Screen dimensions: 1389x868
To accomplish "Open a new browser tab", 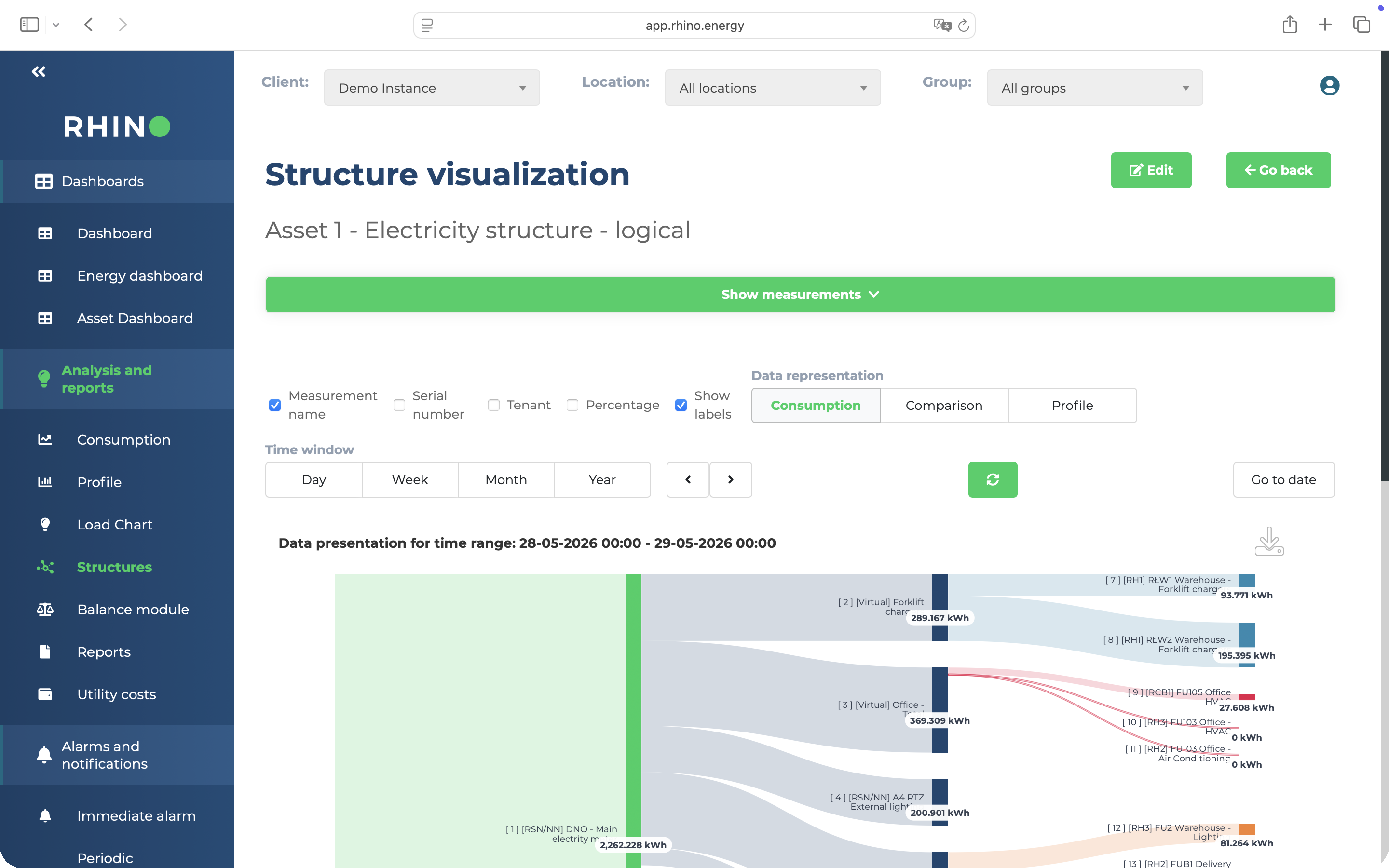I will (1325, 25).
